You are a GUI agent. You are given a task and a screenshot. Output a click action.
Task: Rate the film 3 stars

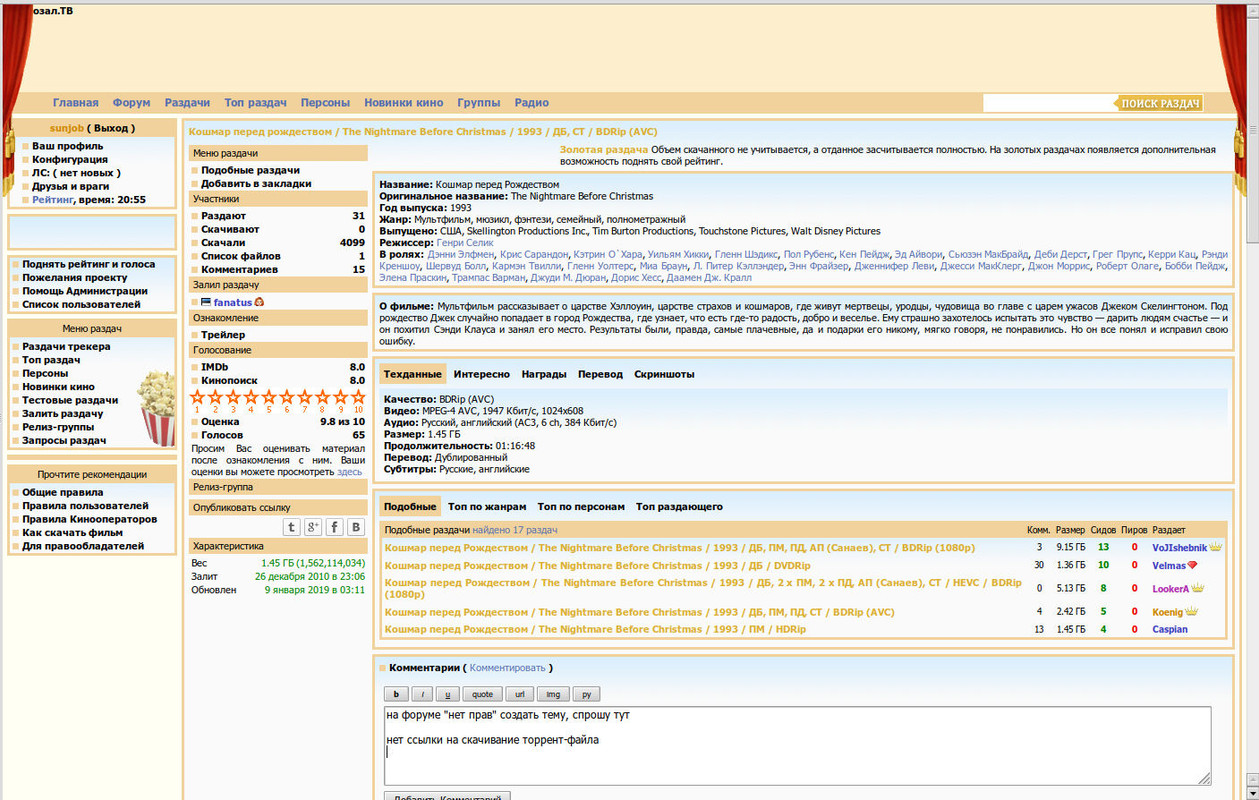click(233, 397)
